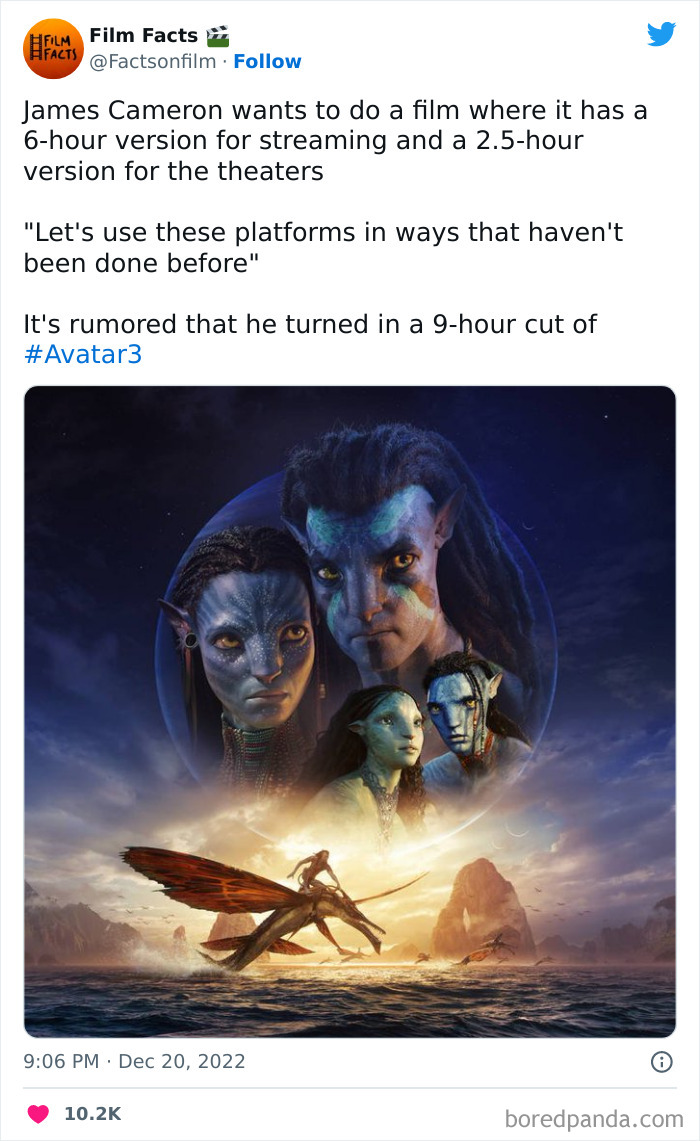Image resolution: width=700 pixels, height=1141 pixels.
Task: Visit the boredpanda.com watermark
Action: (x=594, y=1118)
